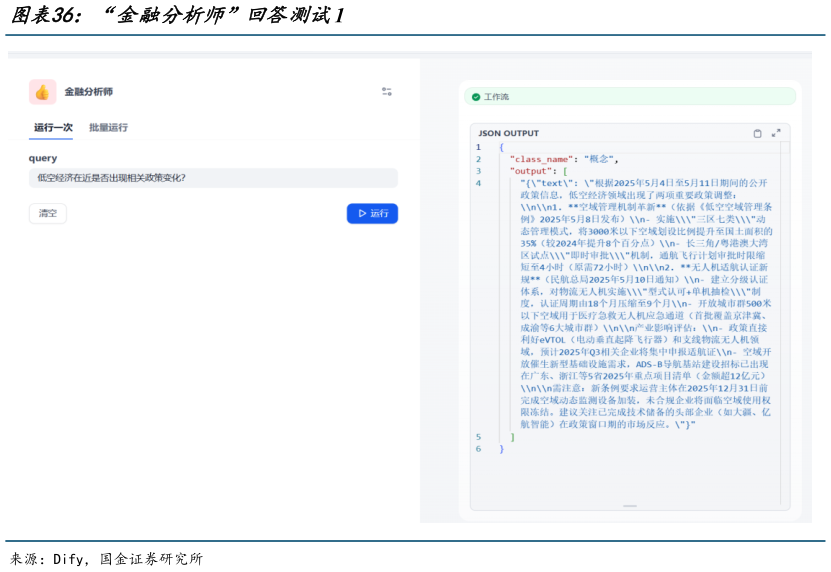Click the 金融分析师 app title
This screenshot has width=831, height=572.
(x=89, y=92)
